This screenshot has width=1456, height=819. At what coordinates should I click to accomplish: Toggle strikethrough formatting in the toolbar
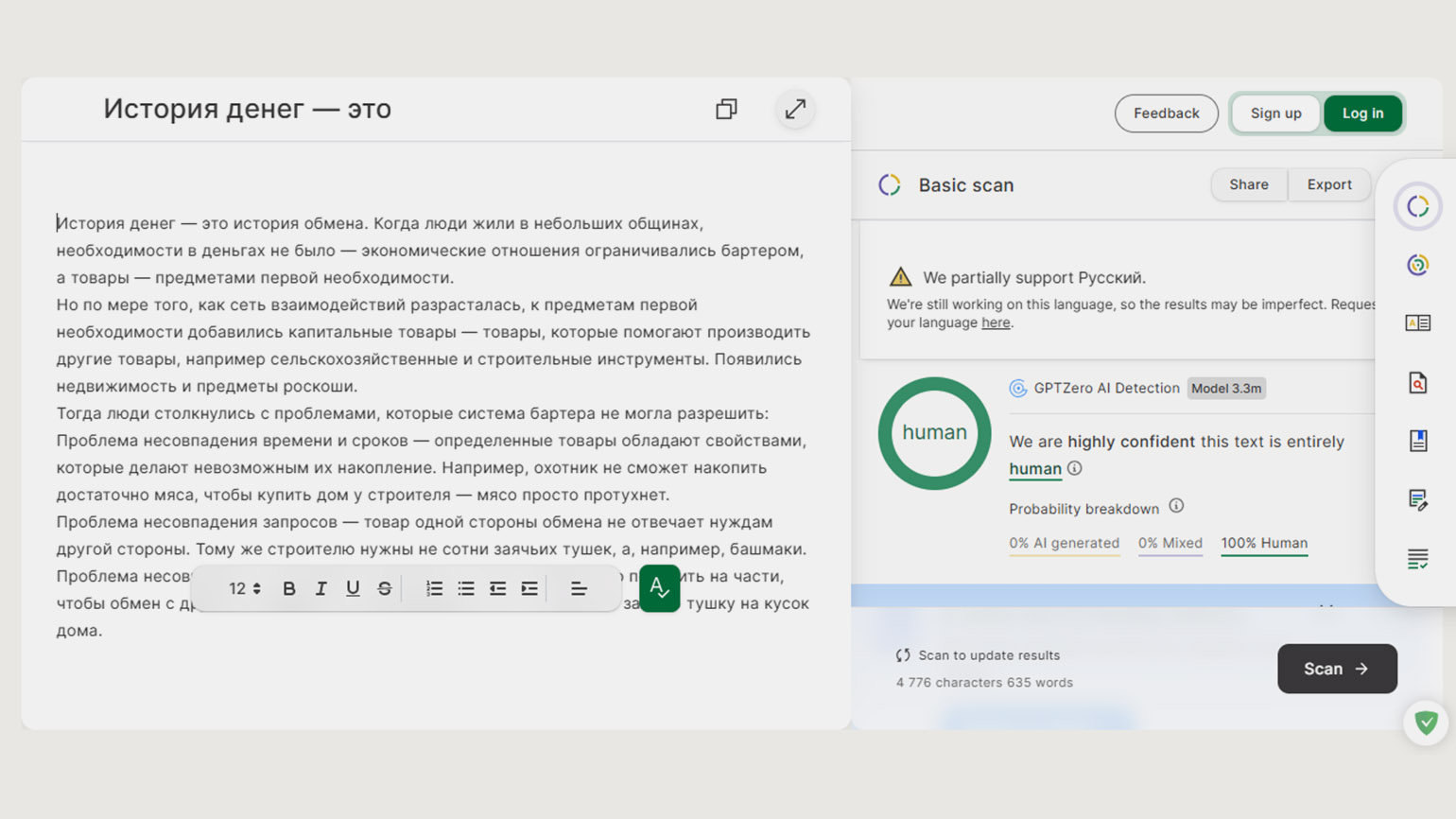384,588
